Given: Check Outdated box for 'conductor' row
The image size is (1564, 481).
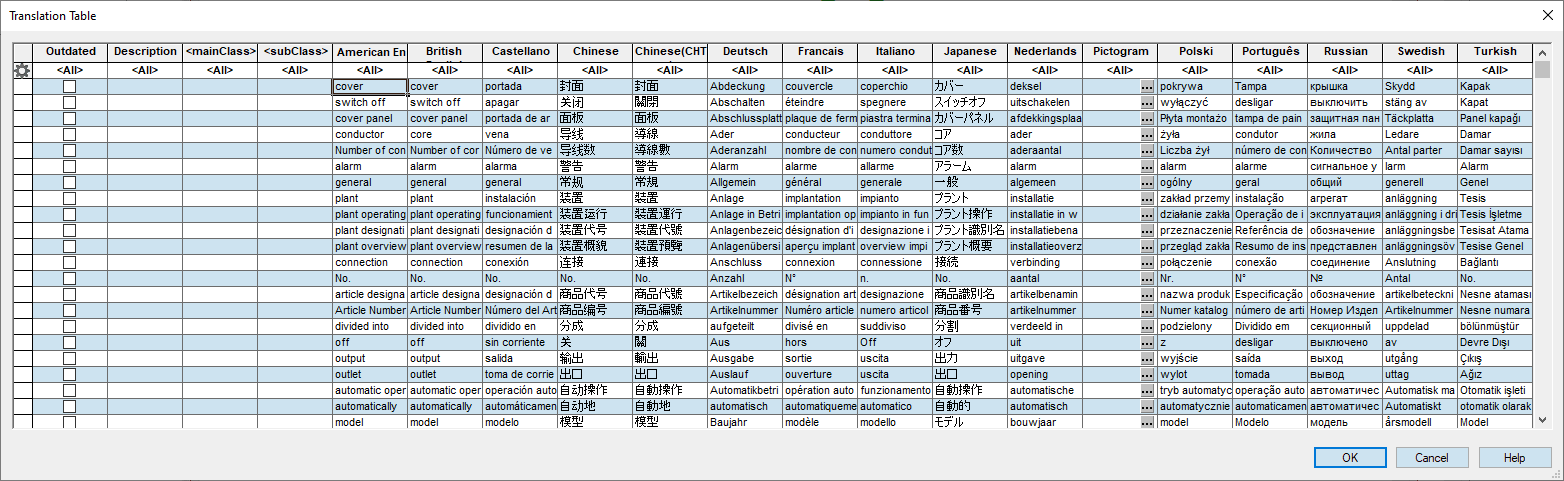Looking at the screenshot, I should 70,134.
